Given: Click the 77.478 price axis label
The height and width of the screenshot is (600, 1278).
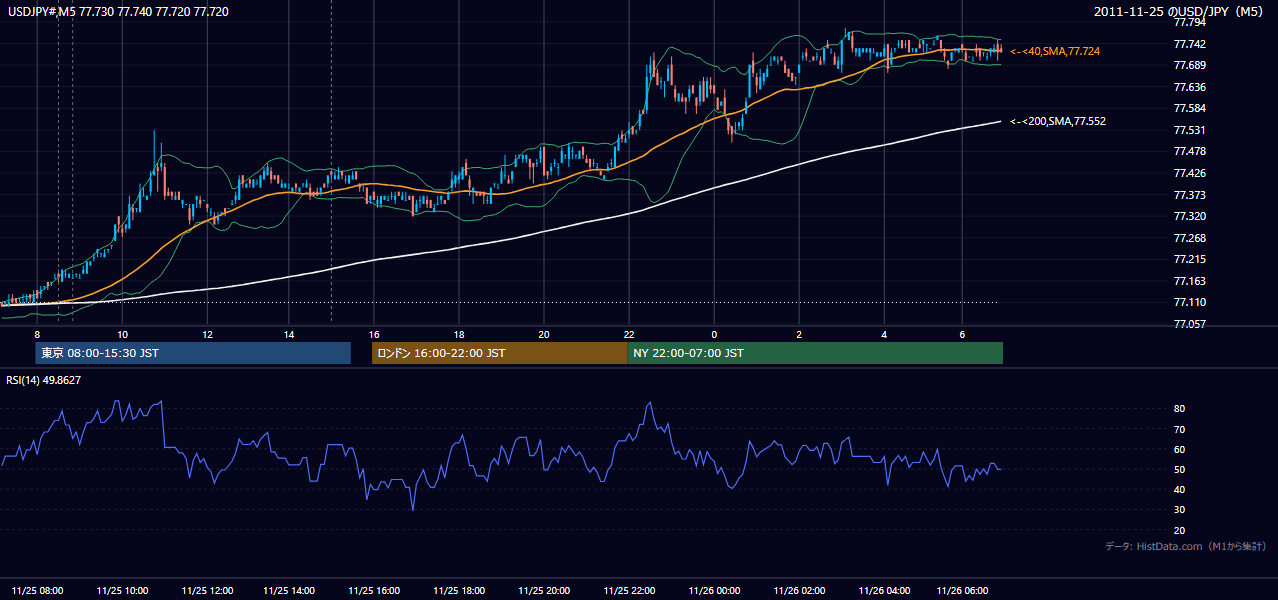Looking at the screenshot, I should coord(1190,151).
